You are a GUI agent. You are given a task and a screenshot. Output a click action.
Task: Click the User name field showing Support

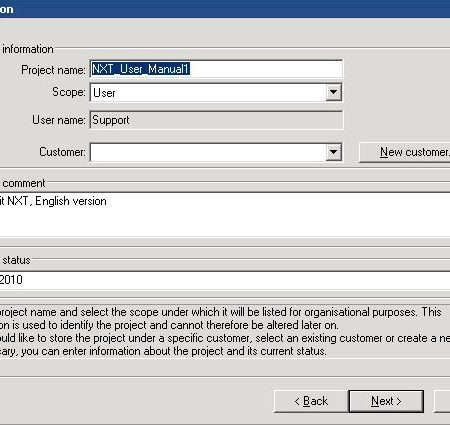(216, 120)
